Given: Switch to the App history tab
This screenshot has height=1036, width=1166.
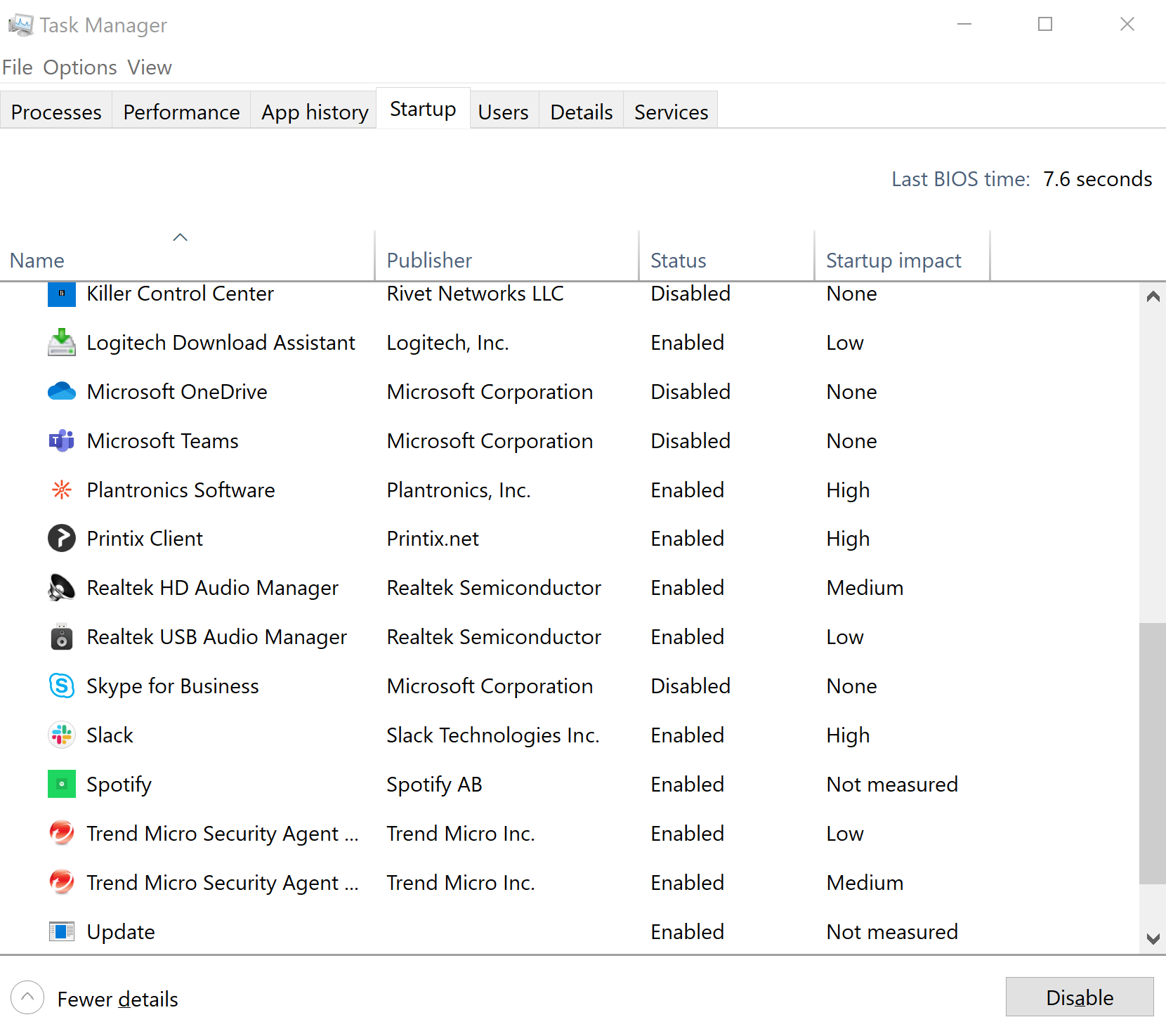Looking at the screenshot, I should tap(315, 112).
